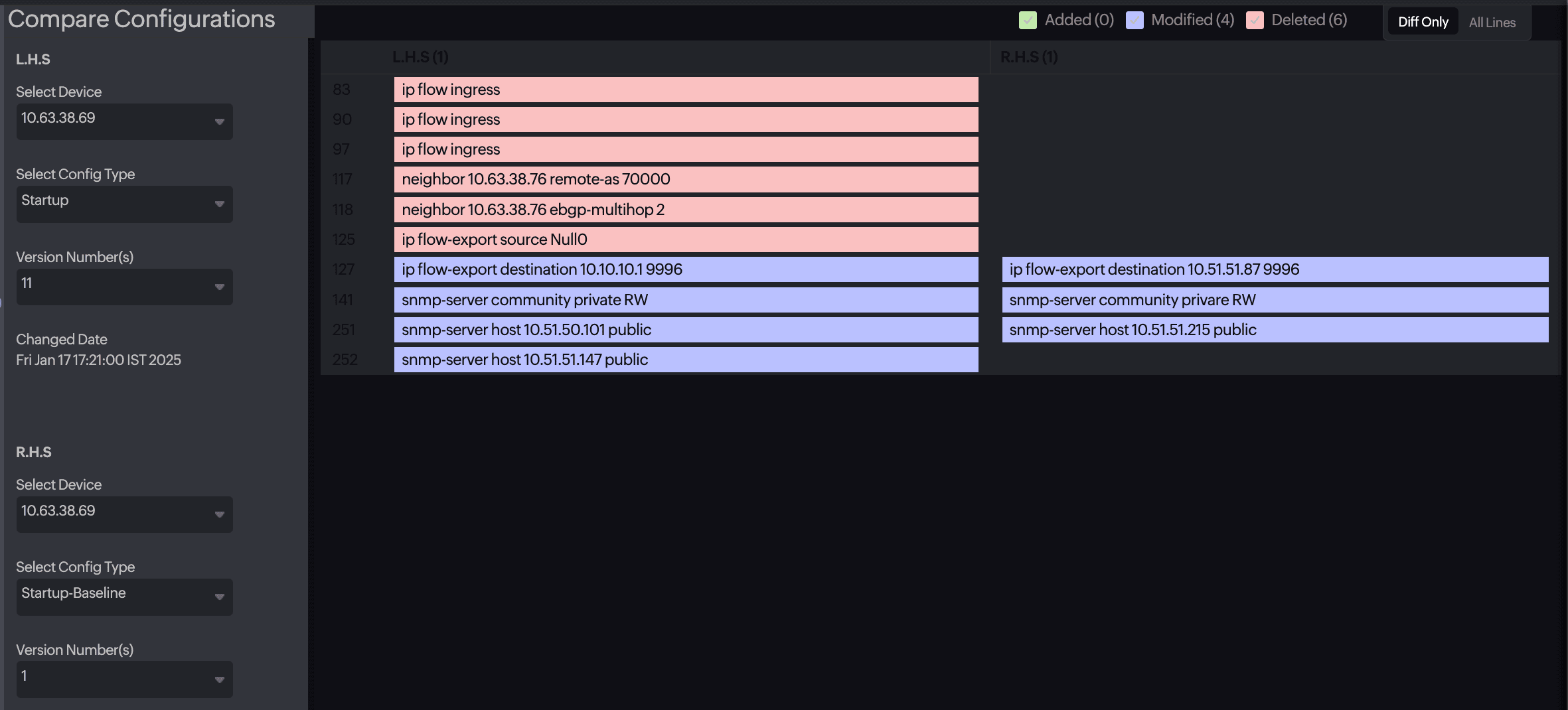
Task: Select the modified snmp-server community private RW line
Action: [x=686, y=299]
